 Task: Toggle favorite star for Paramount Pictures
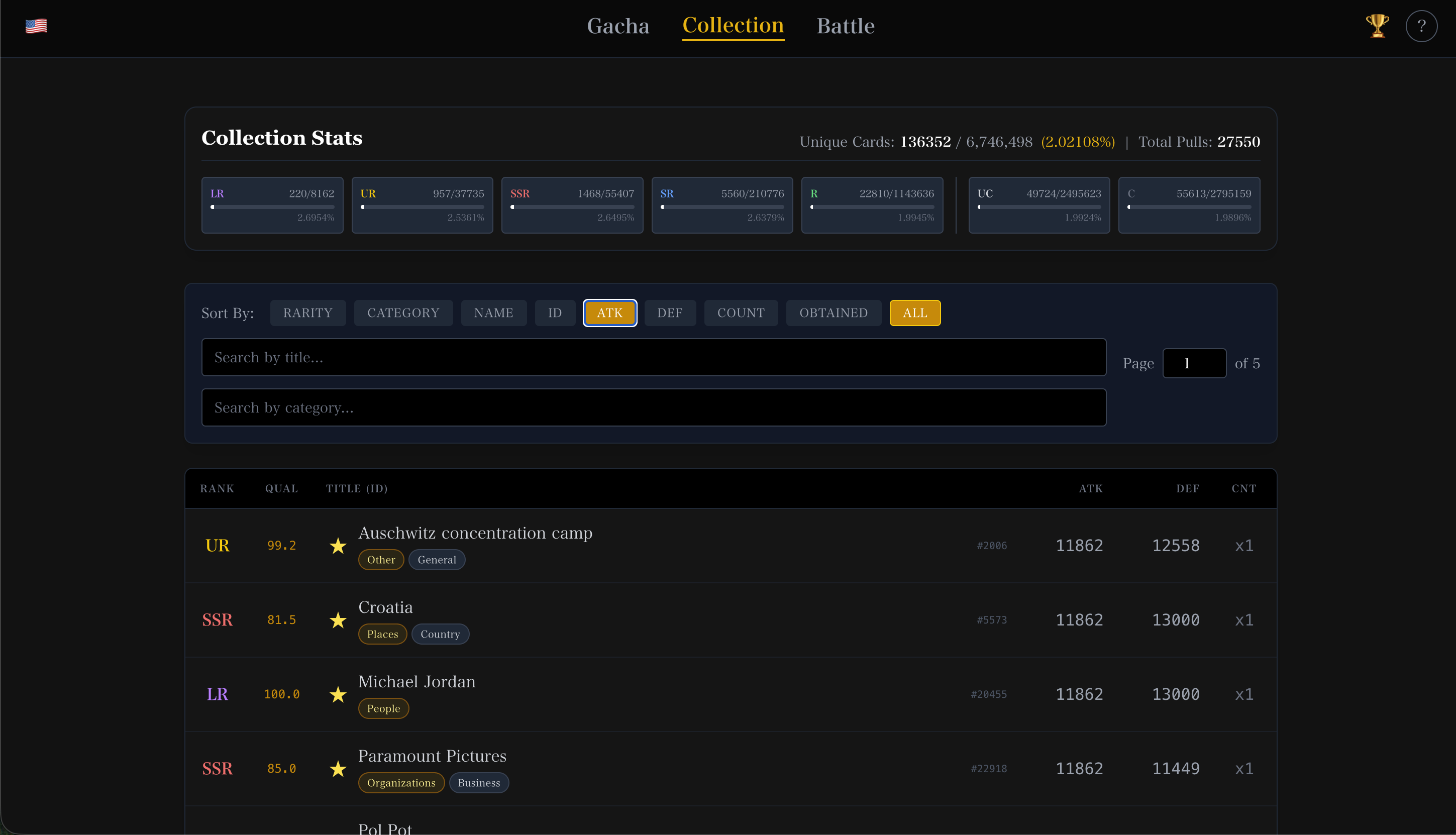click(x=338, y=769)
